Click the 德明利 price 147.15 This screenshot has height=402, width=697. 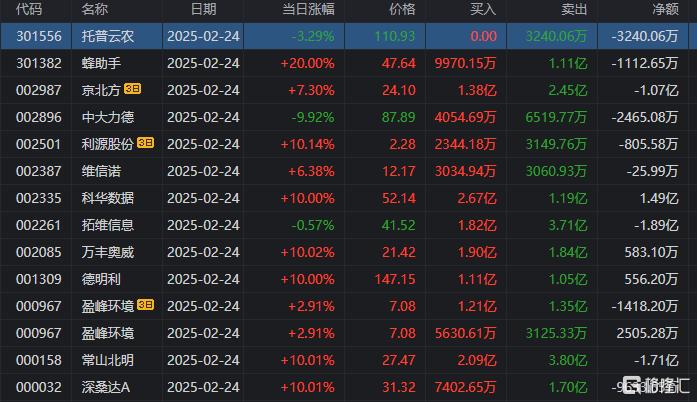(395, 279)
